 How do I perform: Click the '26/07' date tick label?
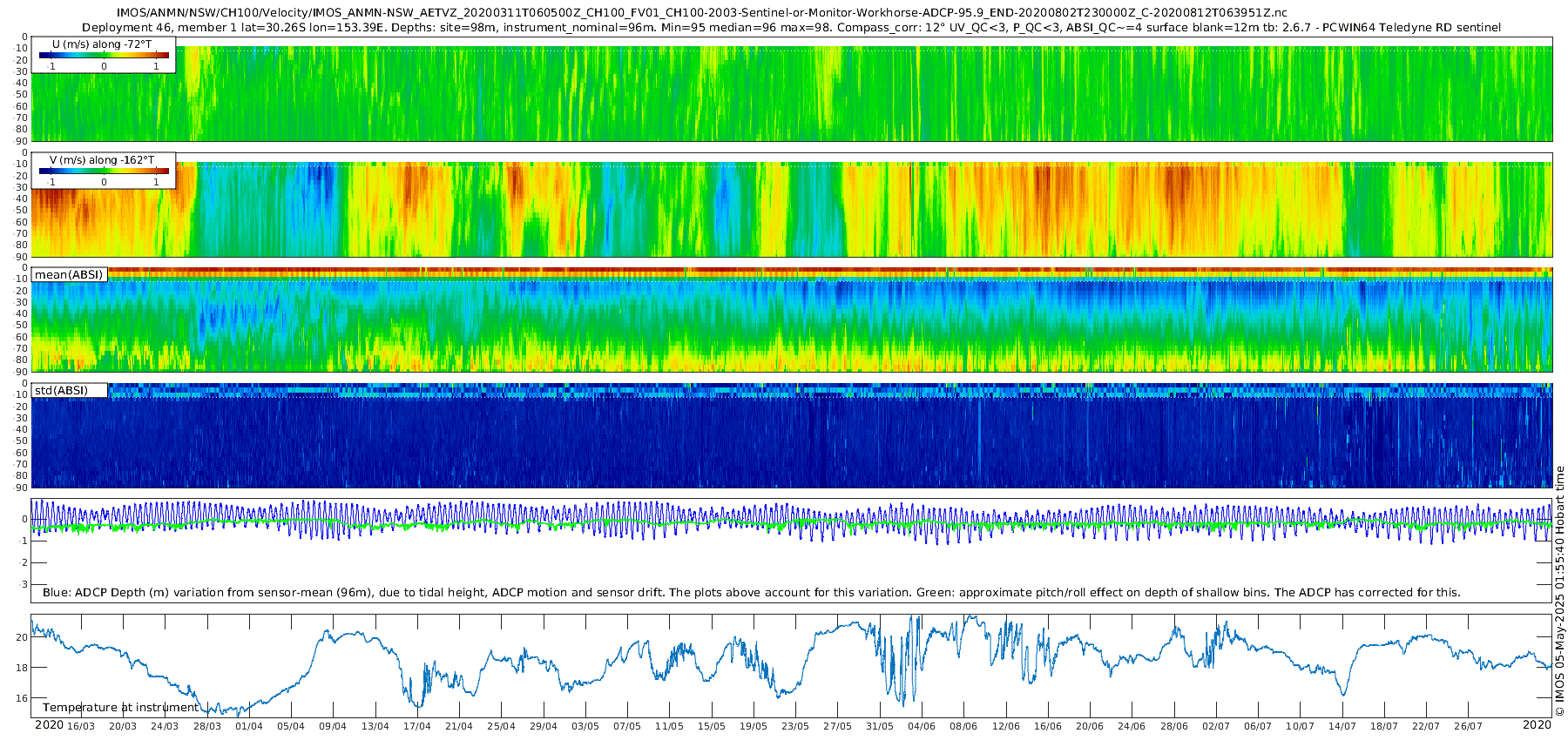1468,726
